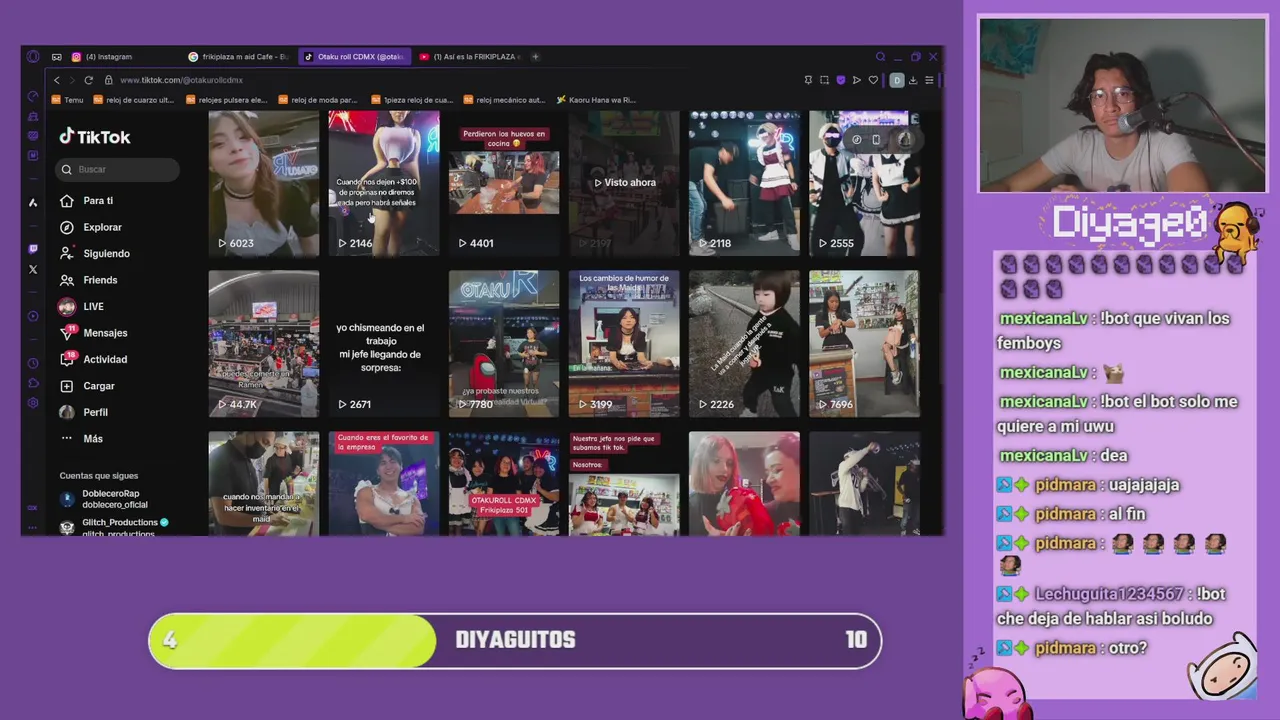Open browser profile D avatar
Image resolution: width=1280 pixels, height=720 pixels.
point(897,80)
